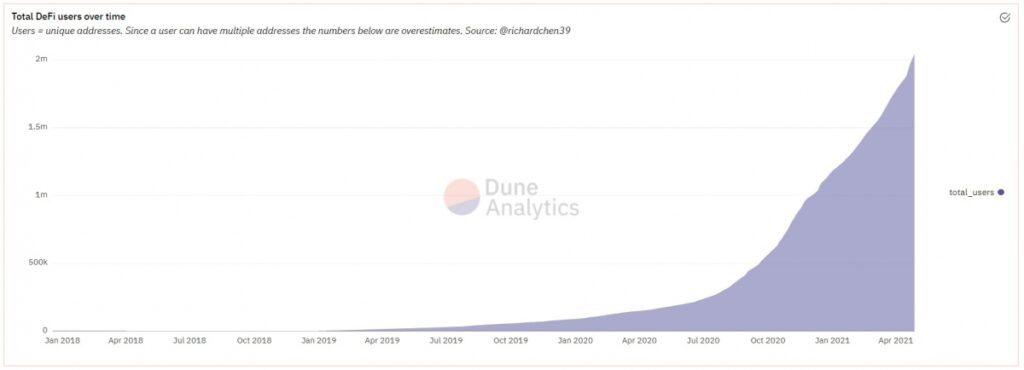1024x370 pixels.
Task: Select the 1m y-axis label
Action: (42, 195)
